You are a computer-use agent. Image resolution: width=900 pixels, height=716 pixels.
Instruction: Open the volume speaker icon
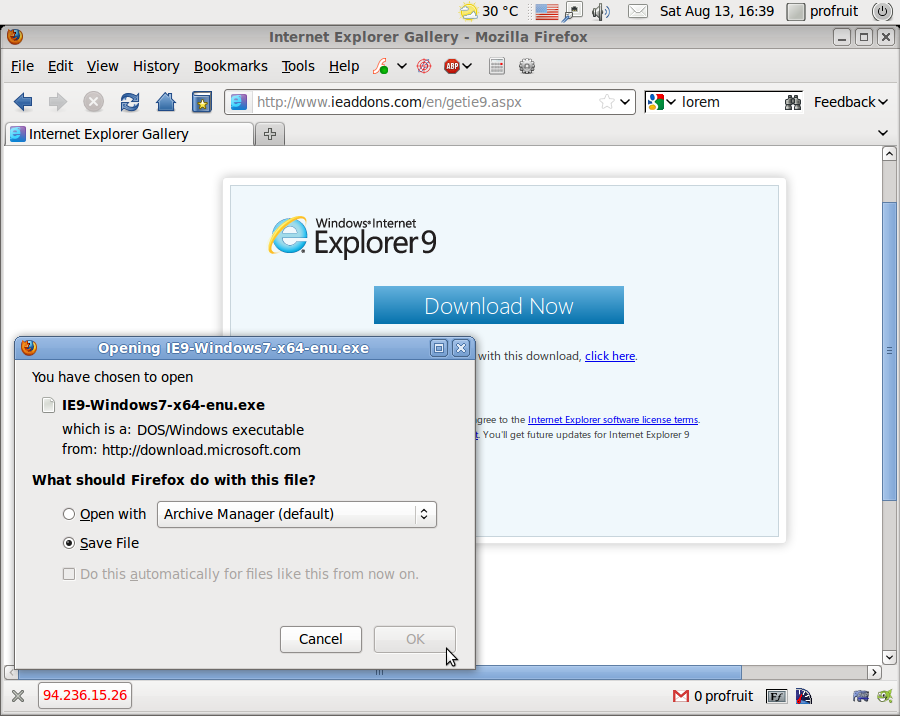click(x=600, y=11)
